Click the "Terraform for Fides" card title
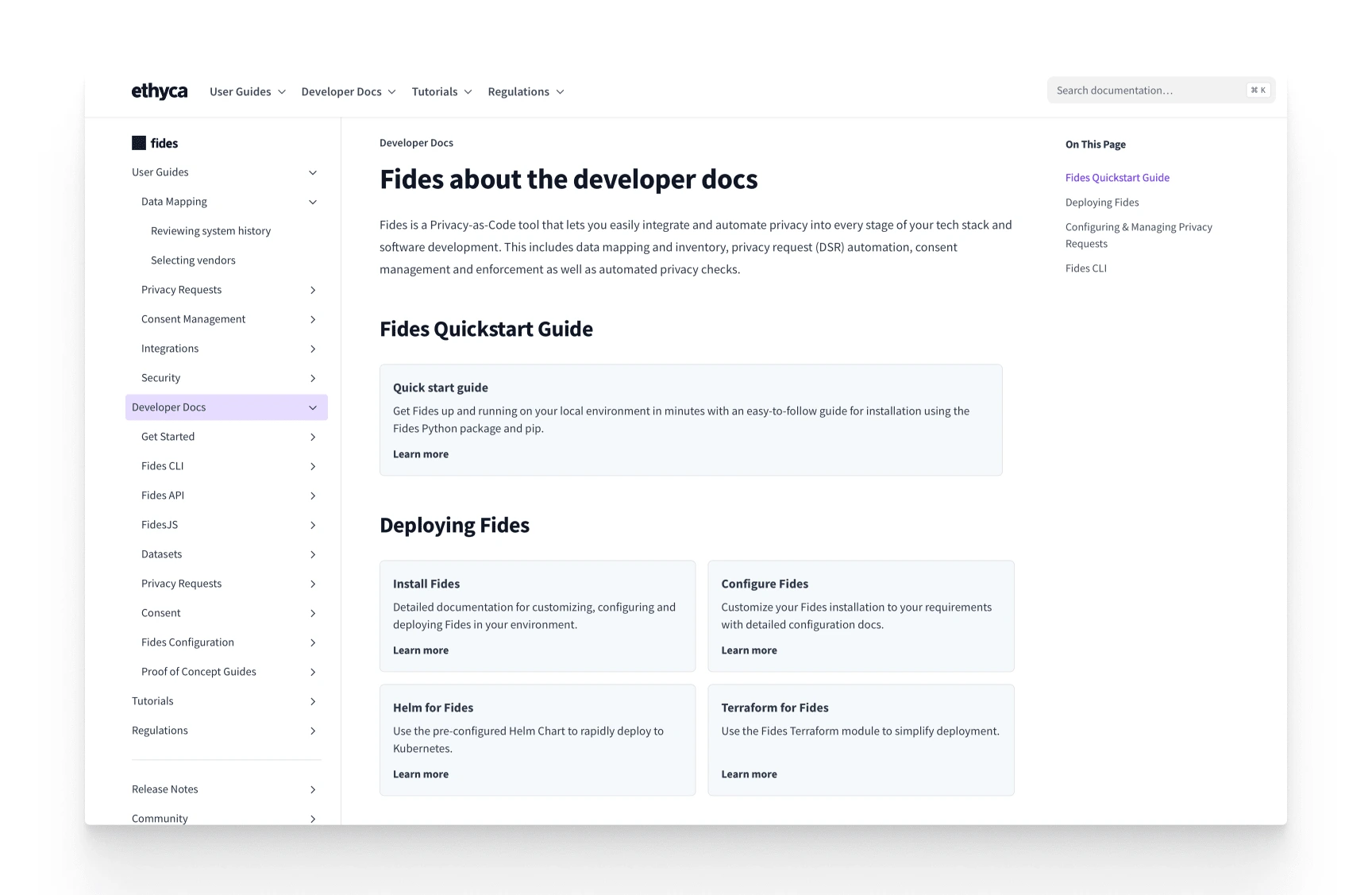The height and width of the screenshot is (895, 1372). tap(775, 708)
